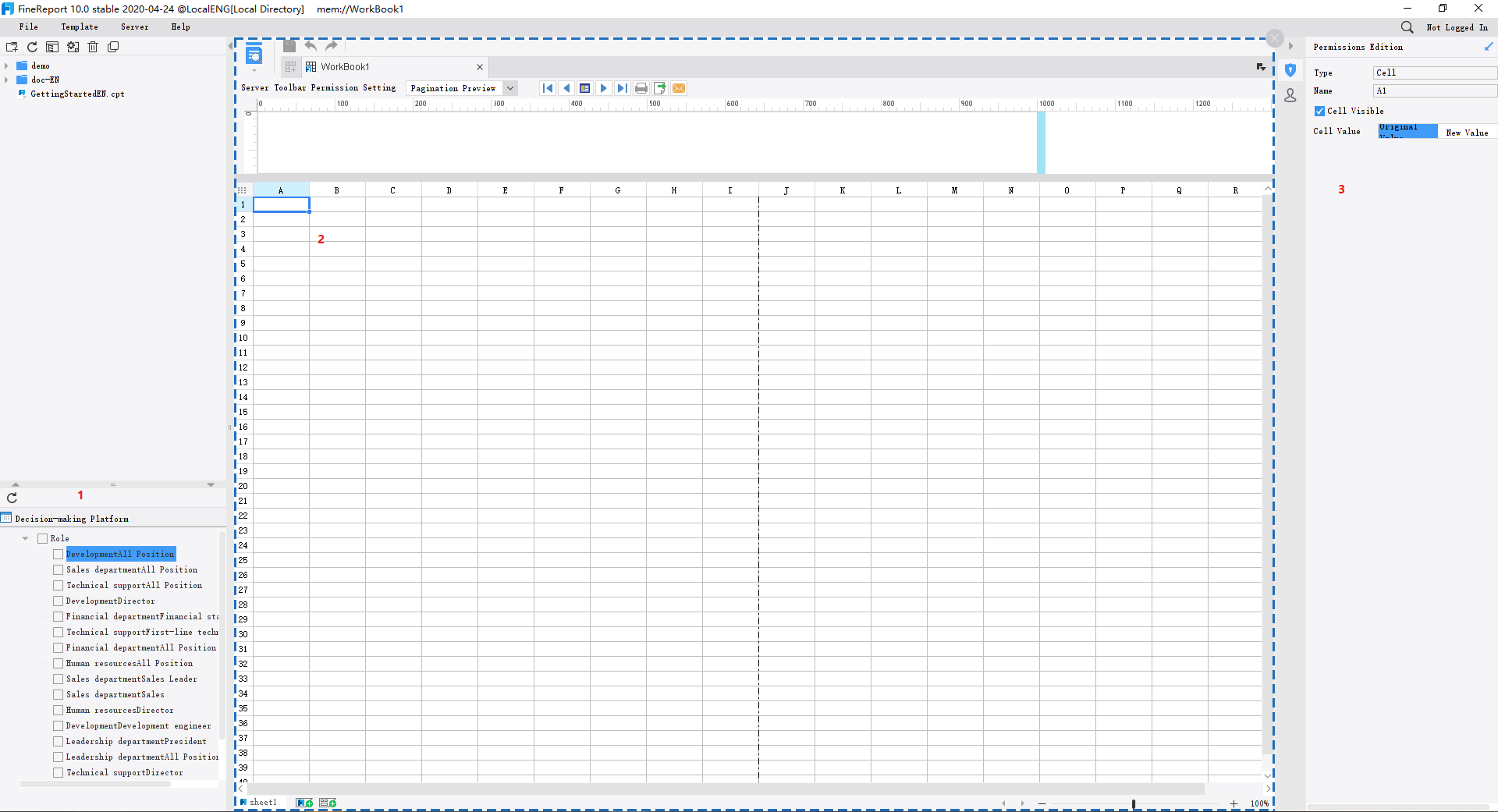The image size is (1498, 812).
Task: Open the Pagination Preview dropdown
Action: click(510, 88)
